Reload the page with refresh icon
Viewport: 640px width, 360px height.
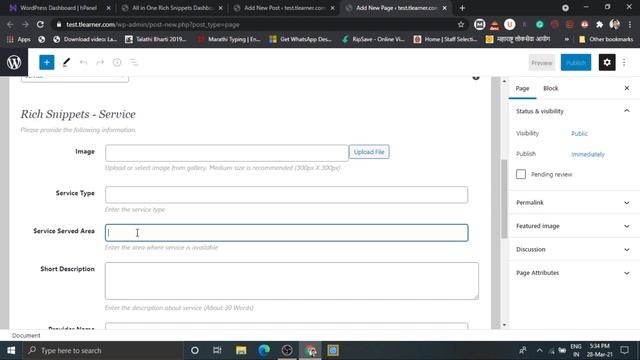(40, 24)
